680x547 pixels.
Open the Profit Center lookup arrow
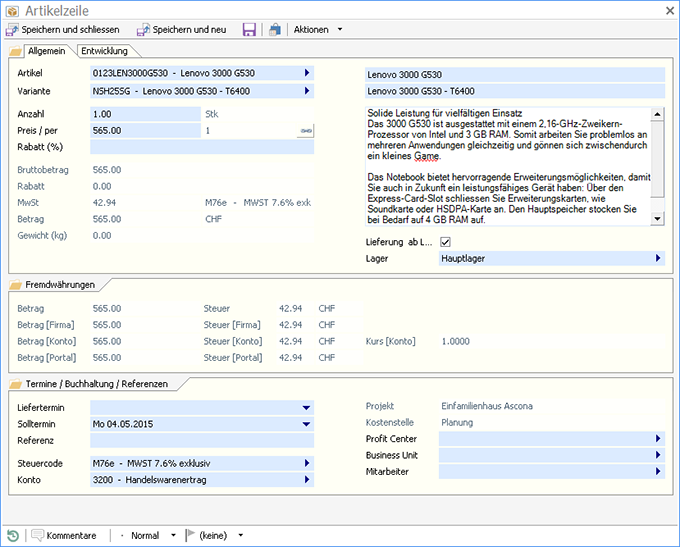tap(658, 439)
